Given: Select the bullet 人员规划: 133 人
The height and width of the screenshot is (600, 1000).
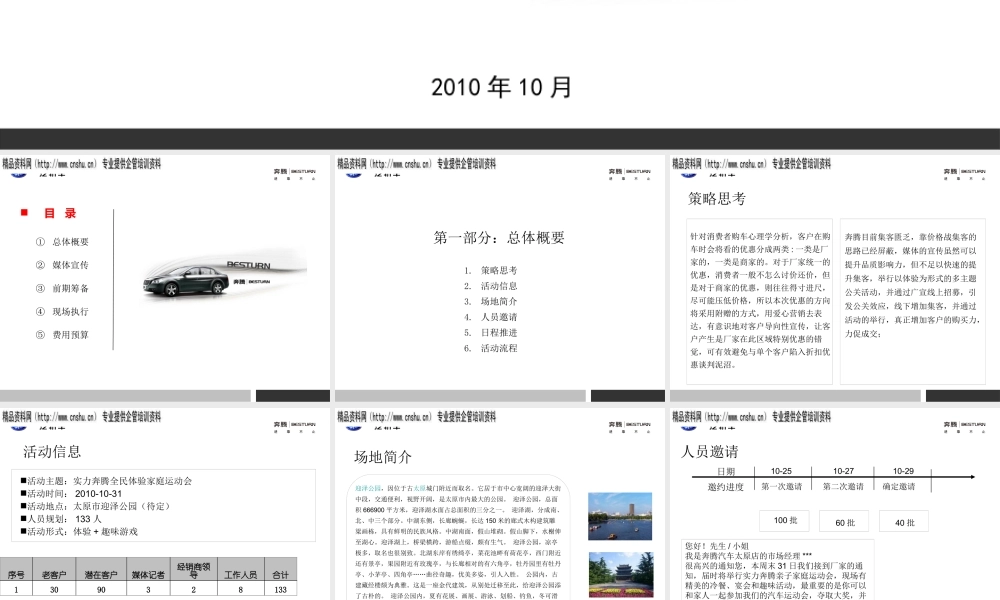Looking at the screenshot, I should coord(61,519).
